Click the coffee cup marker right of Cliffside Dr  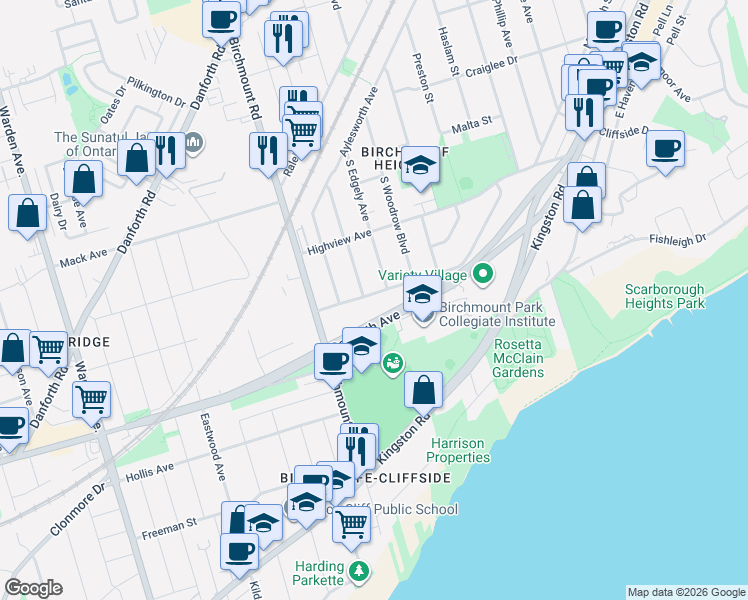(665, 150)
